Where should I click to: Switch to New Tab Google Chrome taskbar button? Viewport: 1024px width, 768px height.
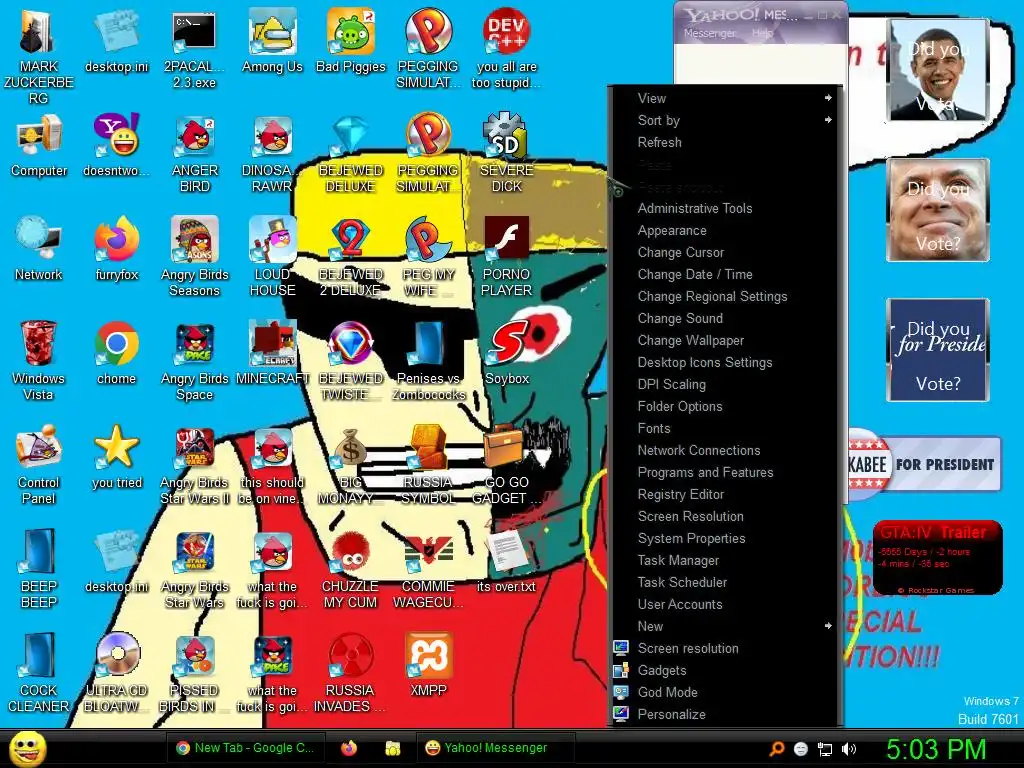(246, 748)
